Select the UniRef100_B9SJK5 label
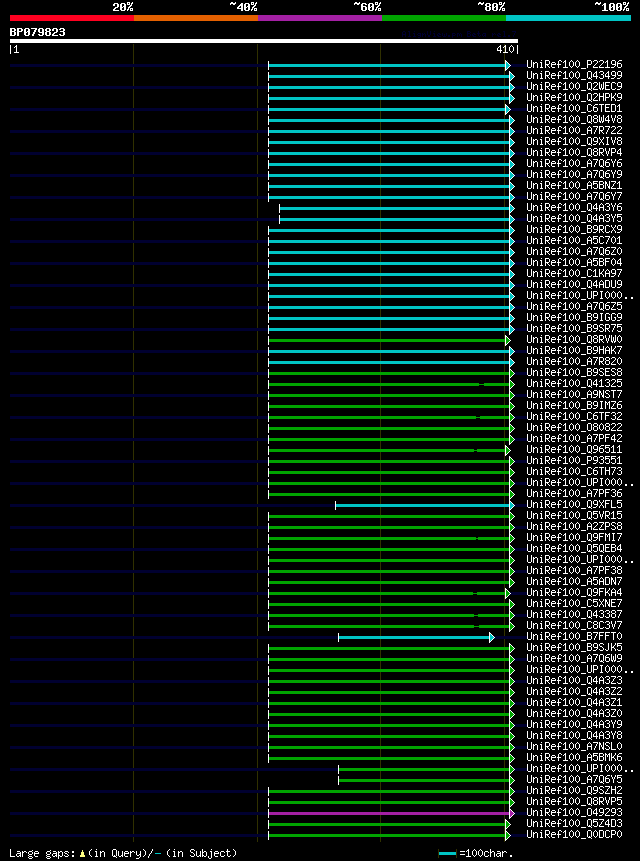The image size is (640, 861). (574, 647)
